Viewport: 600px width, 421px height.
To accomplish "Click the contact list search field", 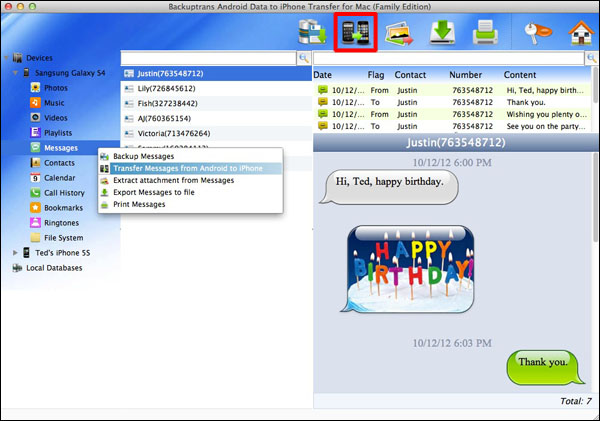I will (209, 58).
